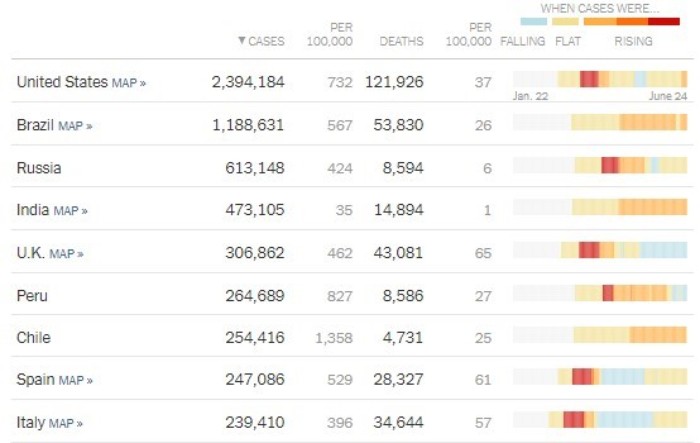Click the Italy trend heat strip
The image size is (700, 443).
click(x=600, y=420)
